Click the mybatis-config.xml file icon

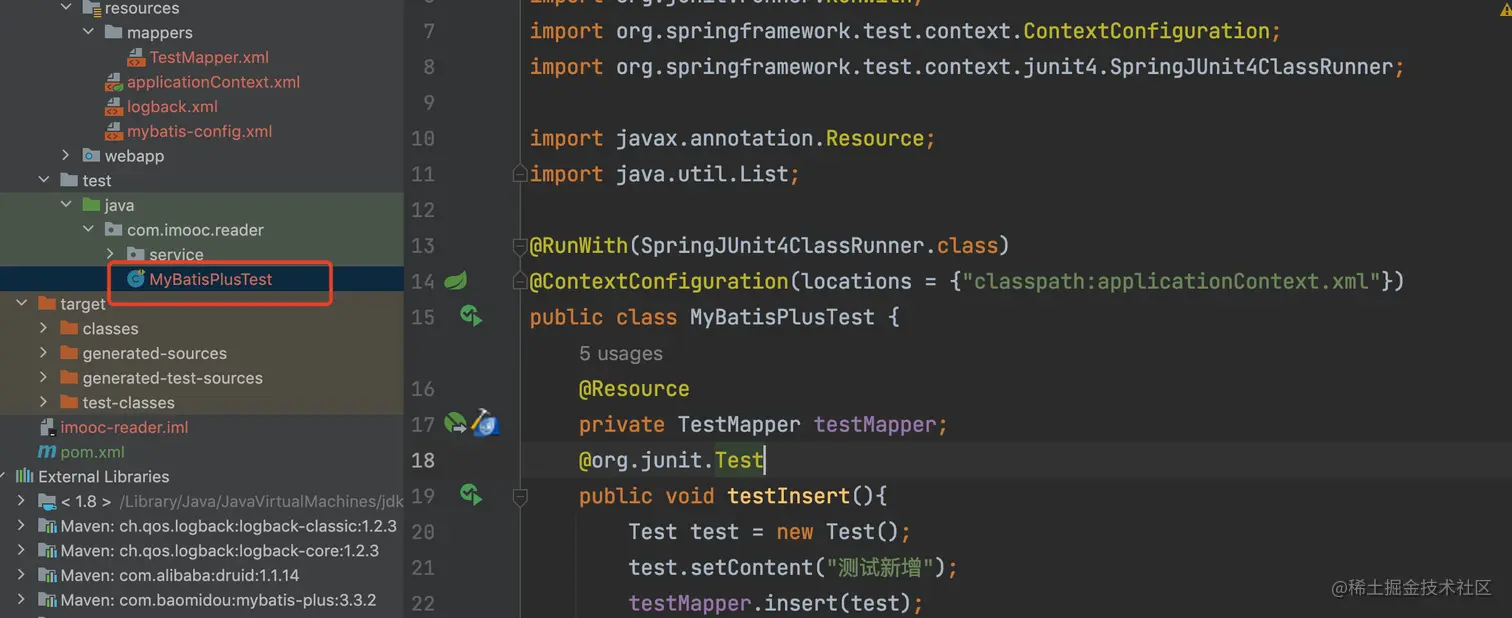point(113,131)
